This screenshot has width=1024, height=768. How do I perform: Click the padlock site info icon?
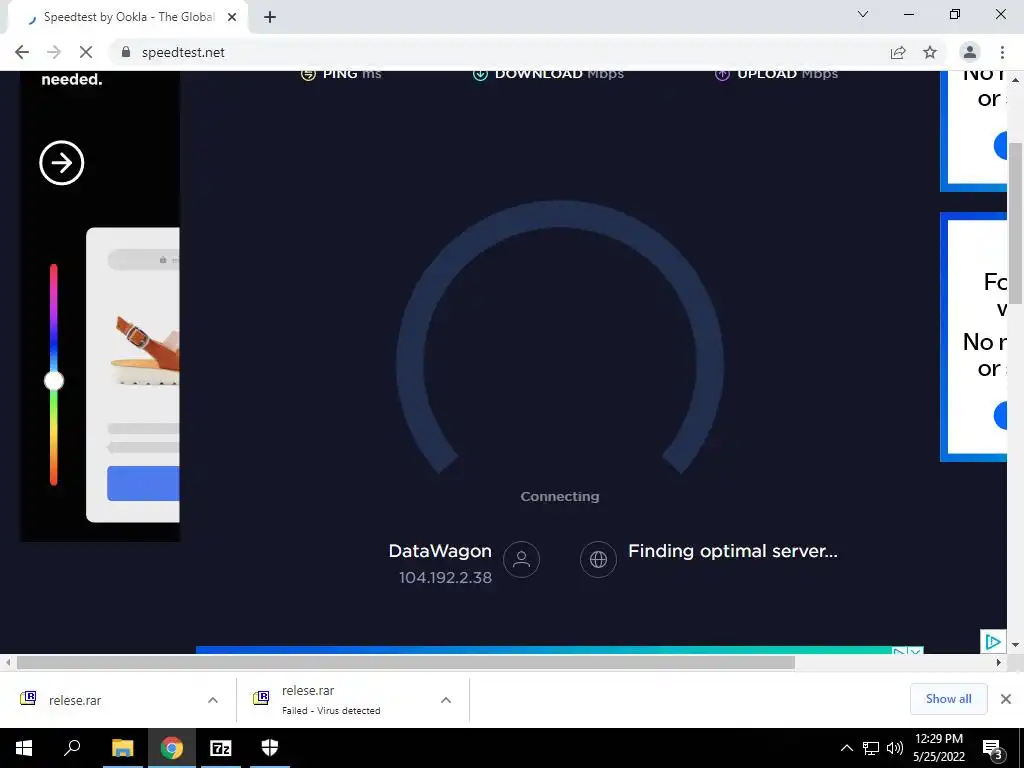[x=126, y=52]
